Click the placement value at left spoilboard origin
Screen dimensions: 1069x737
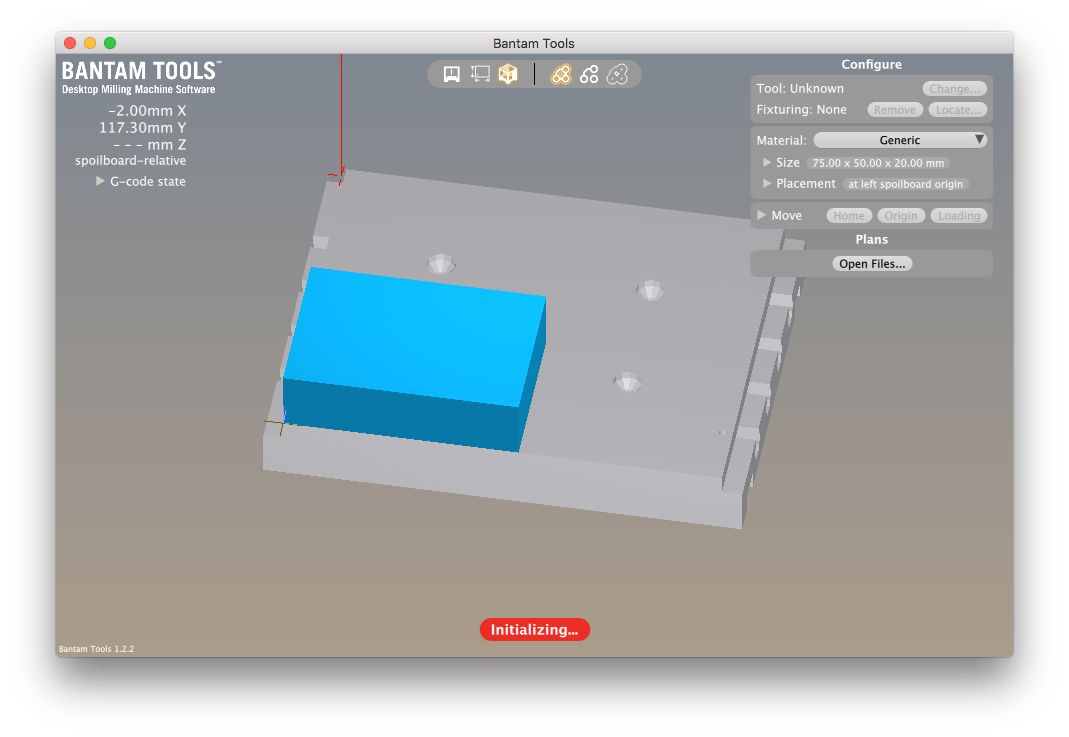point(905,184)
